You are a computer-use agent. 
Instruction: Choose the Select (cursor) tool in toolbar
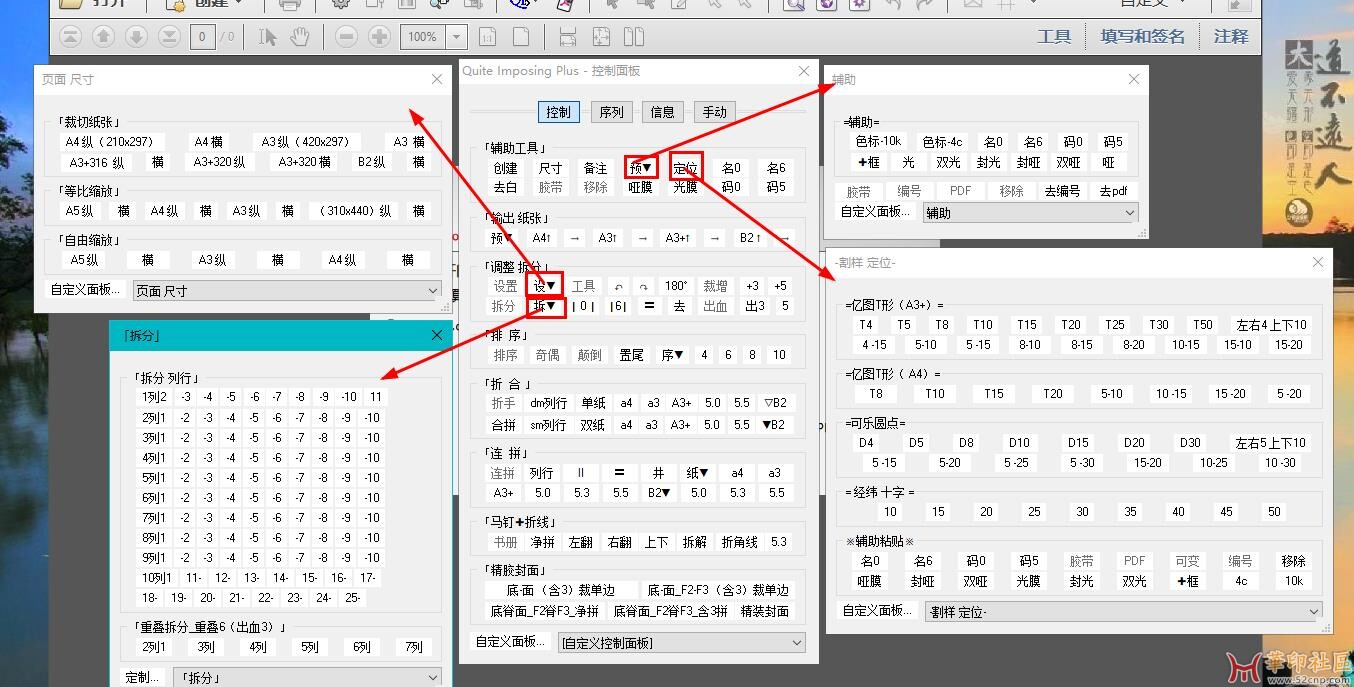(267, 37)
